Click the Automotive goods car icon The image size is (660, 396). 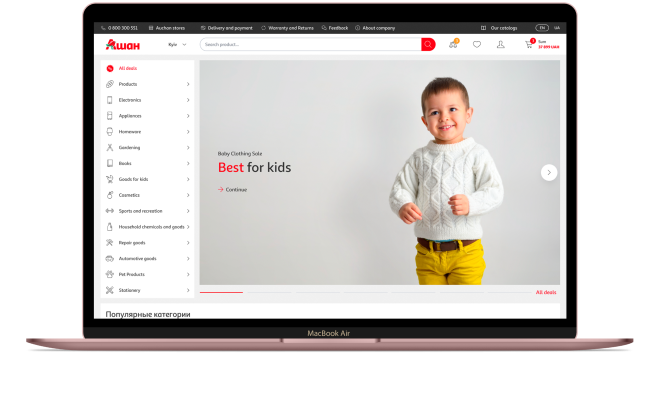point(109,258)
